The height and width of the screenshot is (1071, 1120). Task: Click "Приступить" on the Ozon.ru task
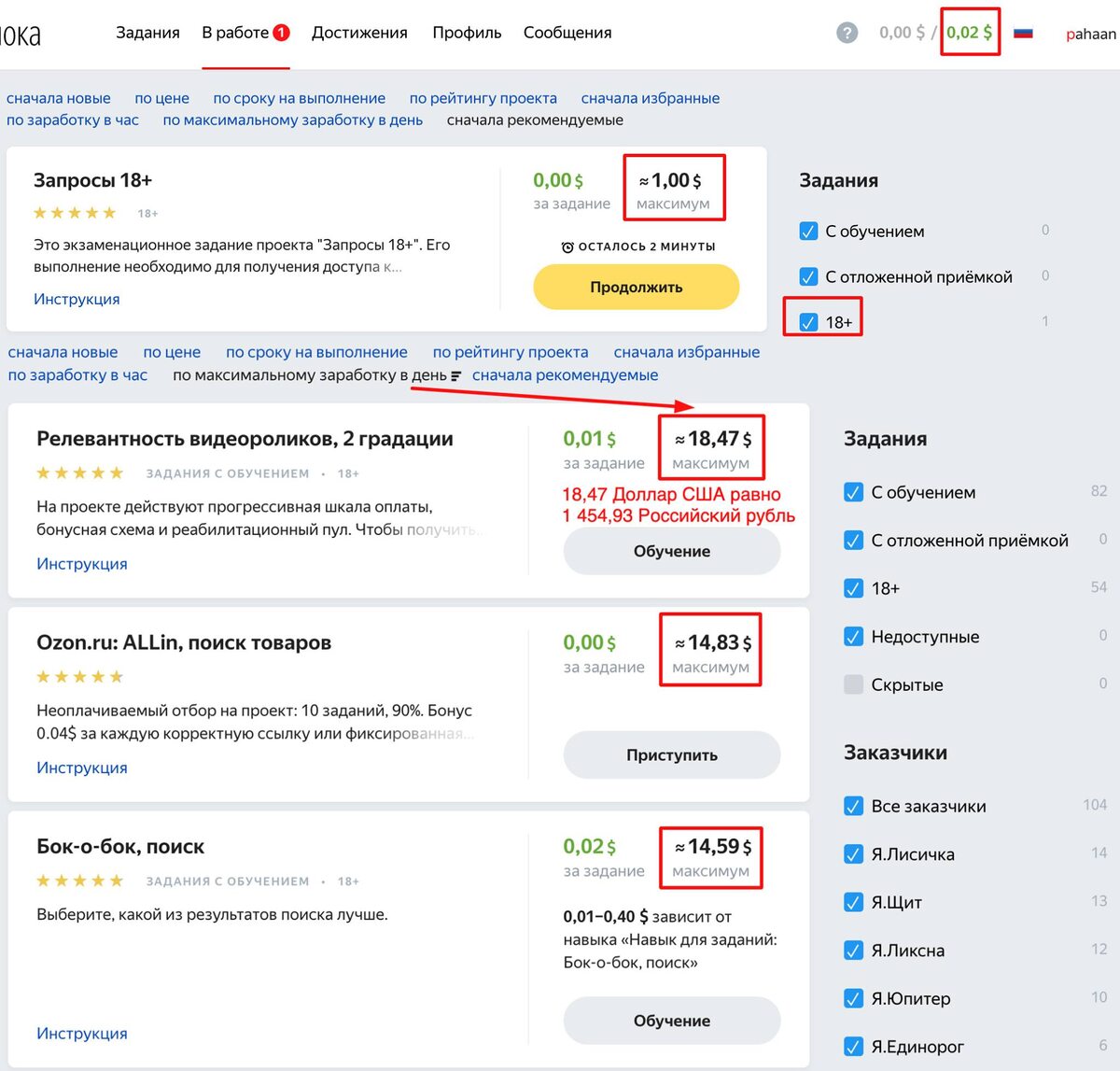[671, 754]
